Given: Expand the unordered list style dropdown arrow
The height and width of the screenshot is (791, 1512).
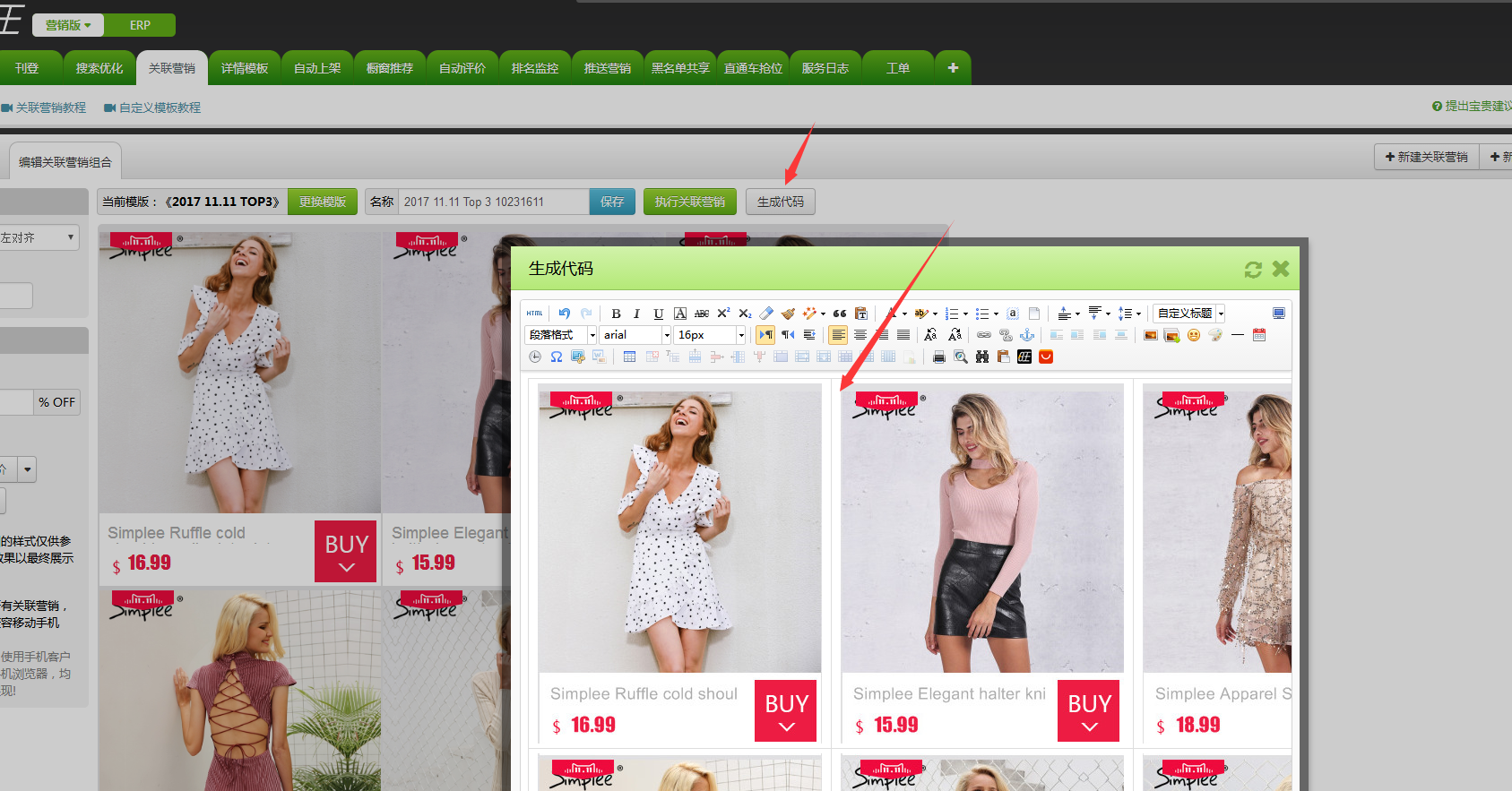Looking at the screenshot, I should (996, 314).
